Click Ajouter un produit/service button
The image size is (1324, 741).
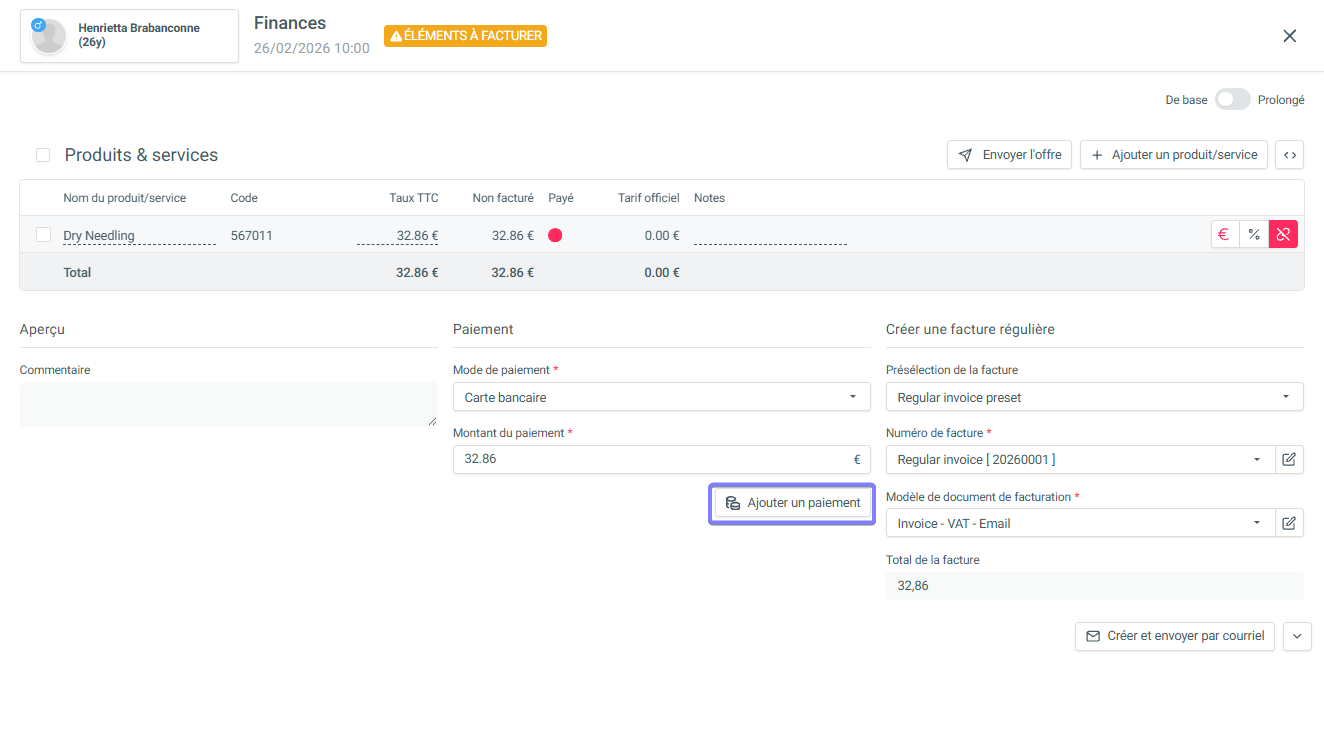1174,155
